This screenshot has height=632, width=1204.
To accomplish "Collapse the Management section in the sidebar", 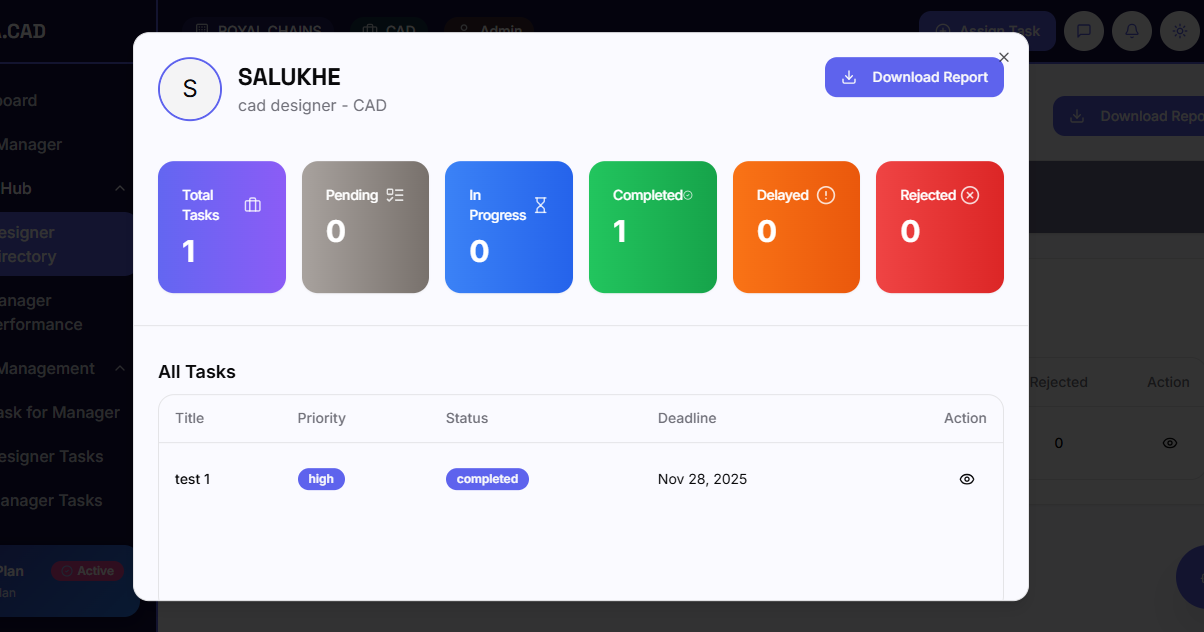I will pyautogui.click(x=119, y=368).
